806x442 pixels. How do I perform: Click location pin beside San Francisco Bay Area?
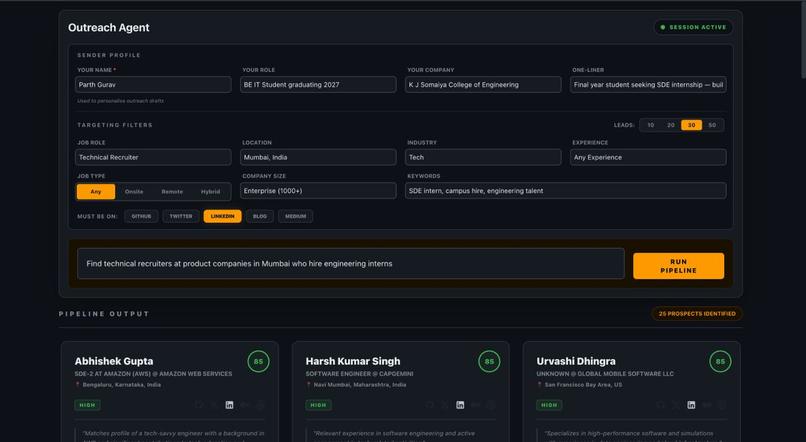[x=539, y=384]
